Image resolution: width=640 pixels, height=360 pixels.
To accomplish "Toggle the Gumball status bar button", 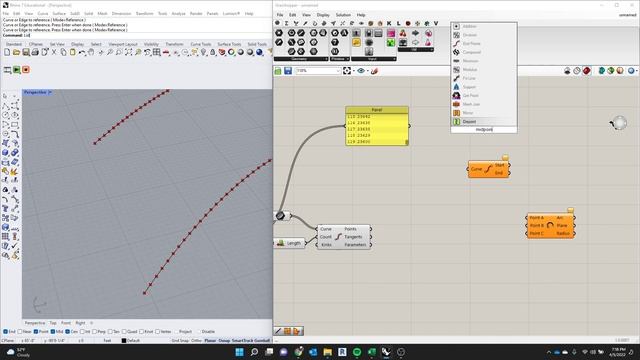I will click(262, 340).
